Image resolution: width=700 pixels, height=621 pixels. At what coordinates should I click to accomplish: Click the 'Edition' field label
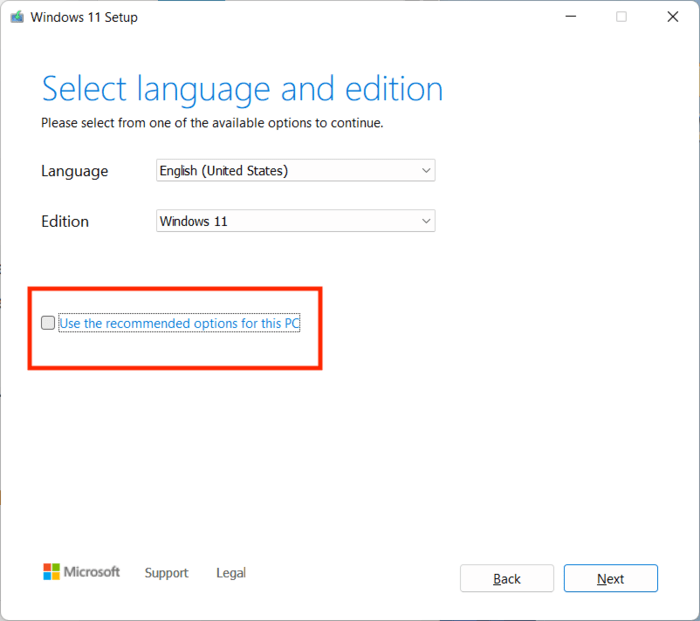pos(65,221)
